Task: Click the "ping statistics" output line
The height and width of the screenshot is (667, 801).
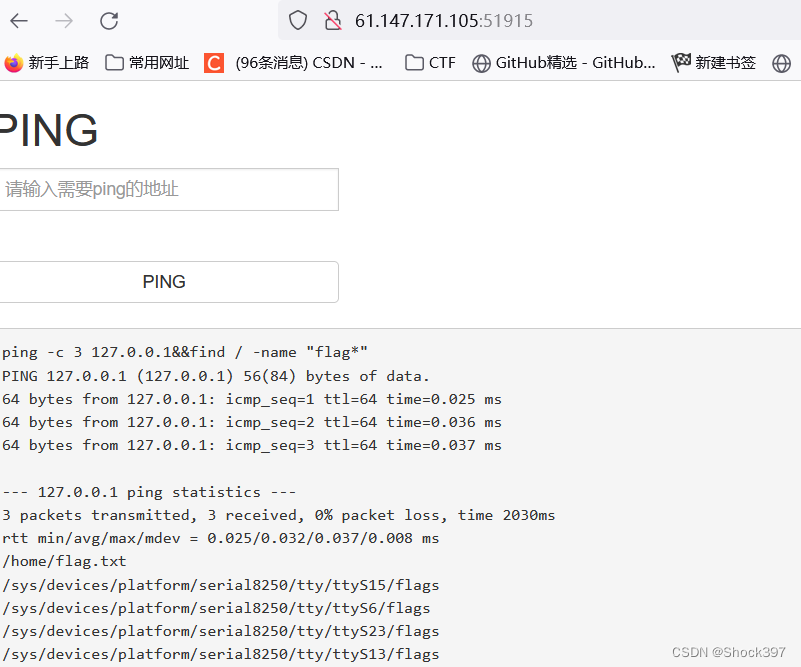Action: pyautogui.click(x=149, y=492)
